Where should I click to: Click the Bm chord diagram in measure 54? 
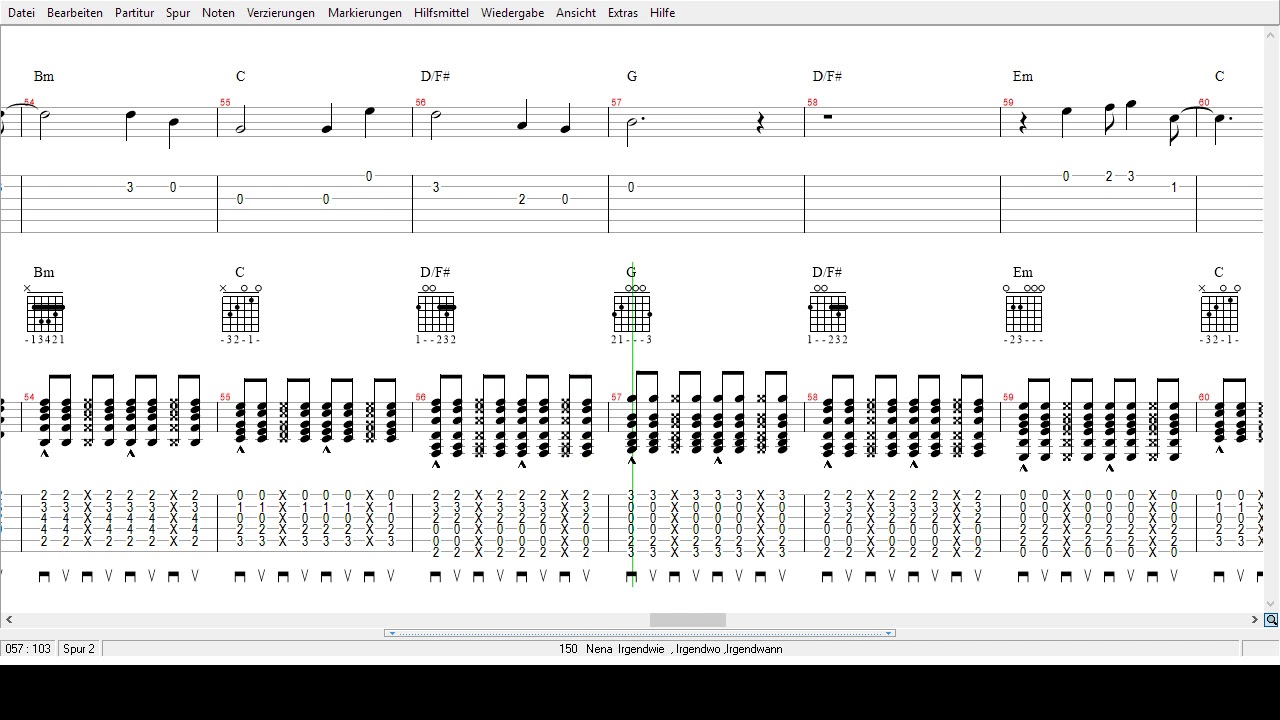coord(44,309)
